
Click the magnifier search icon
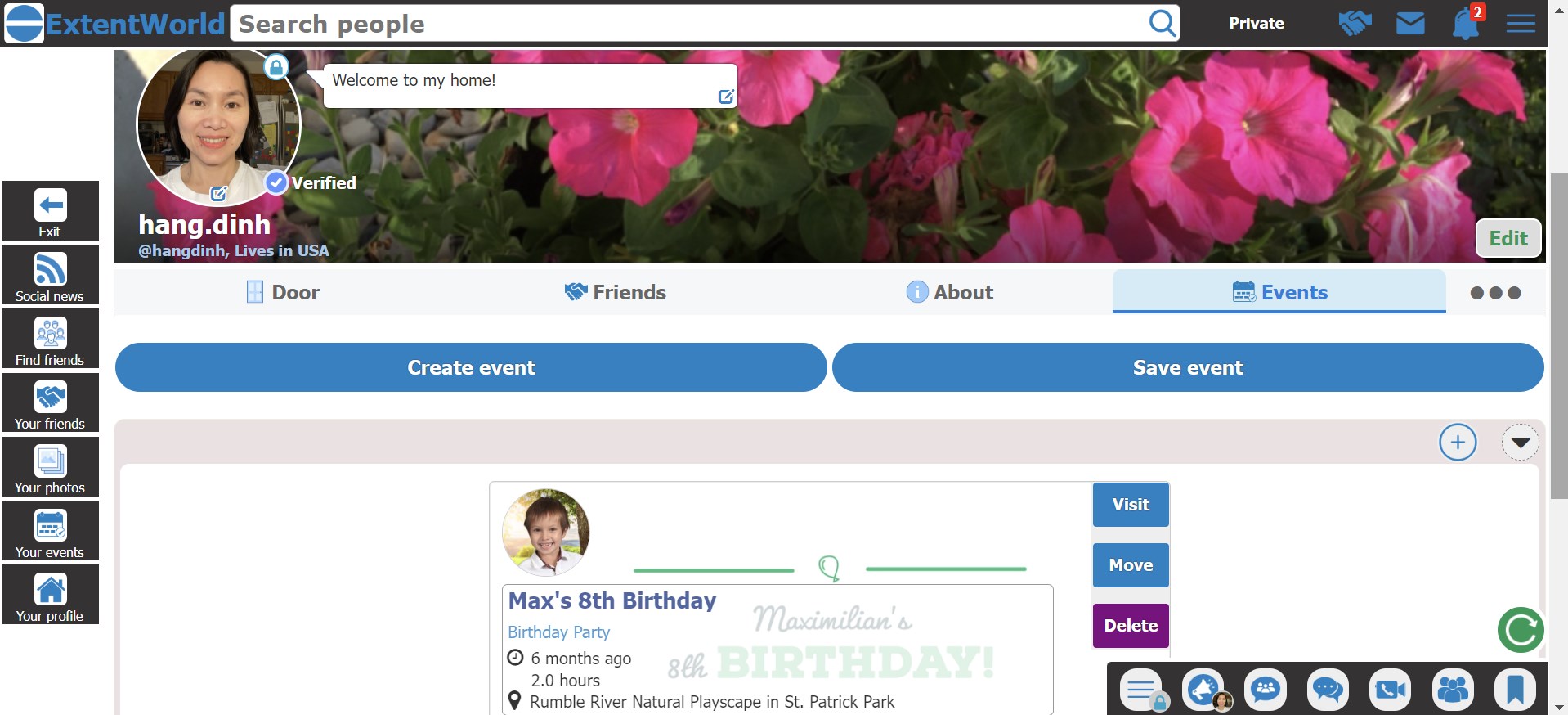[x=1162, y=23]
